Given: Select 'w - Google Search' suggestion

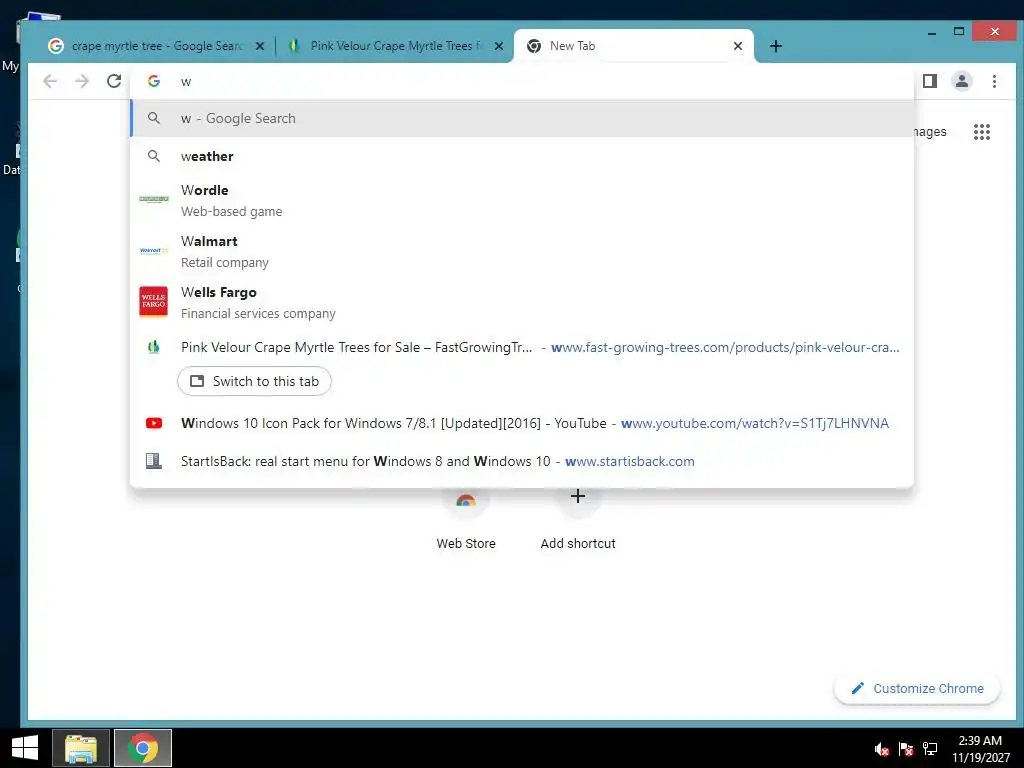Looking at the screenshot, I should [522, 118].
